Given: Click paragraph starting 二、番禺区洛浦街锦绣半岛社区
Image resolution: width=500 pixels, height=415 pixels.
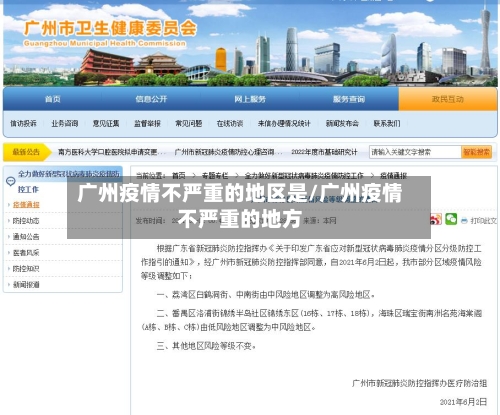Looking at the screenshot, I should [x=311, y=320].
